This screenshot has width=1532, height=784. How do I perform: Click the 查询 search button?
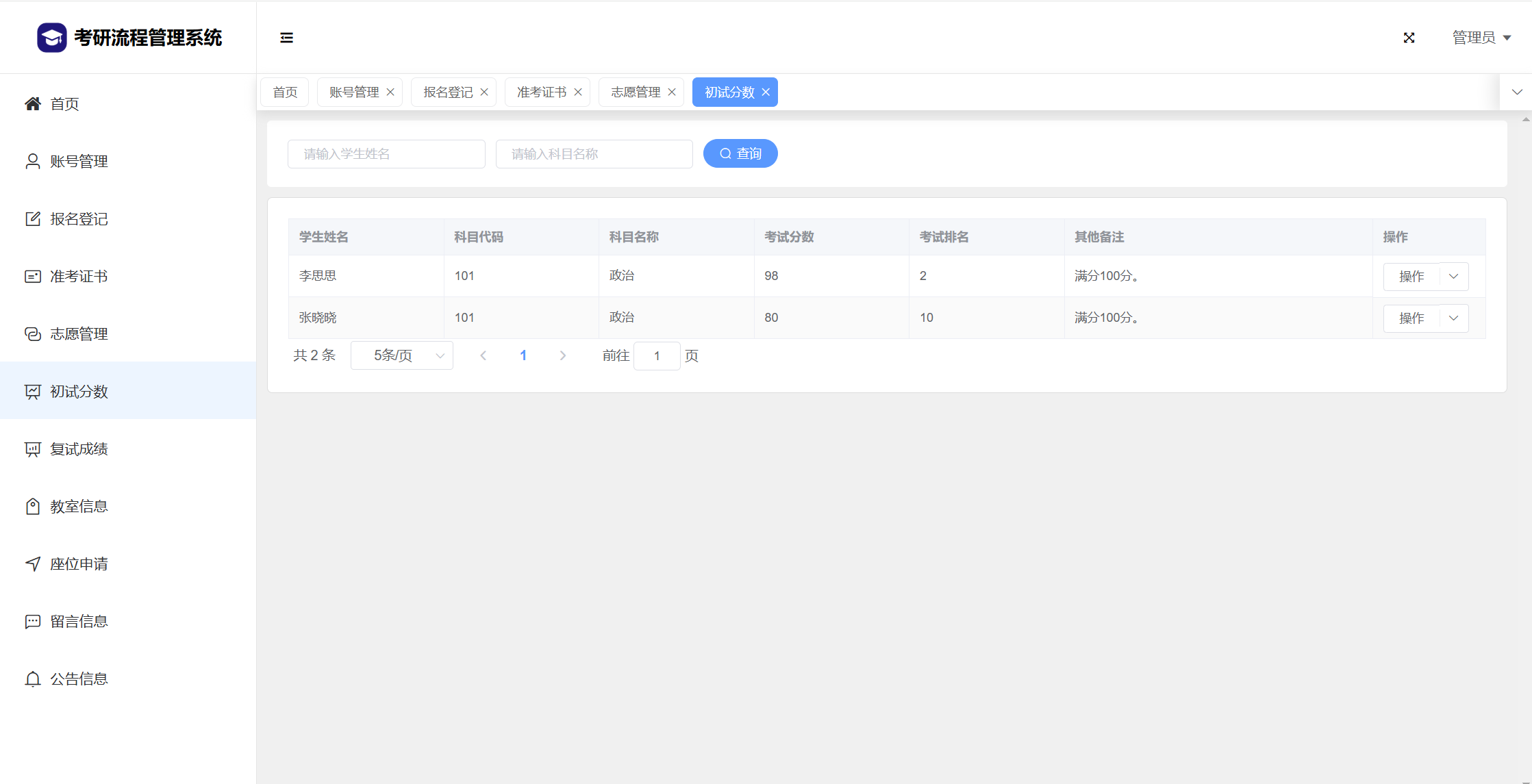pos(740,153)
